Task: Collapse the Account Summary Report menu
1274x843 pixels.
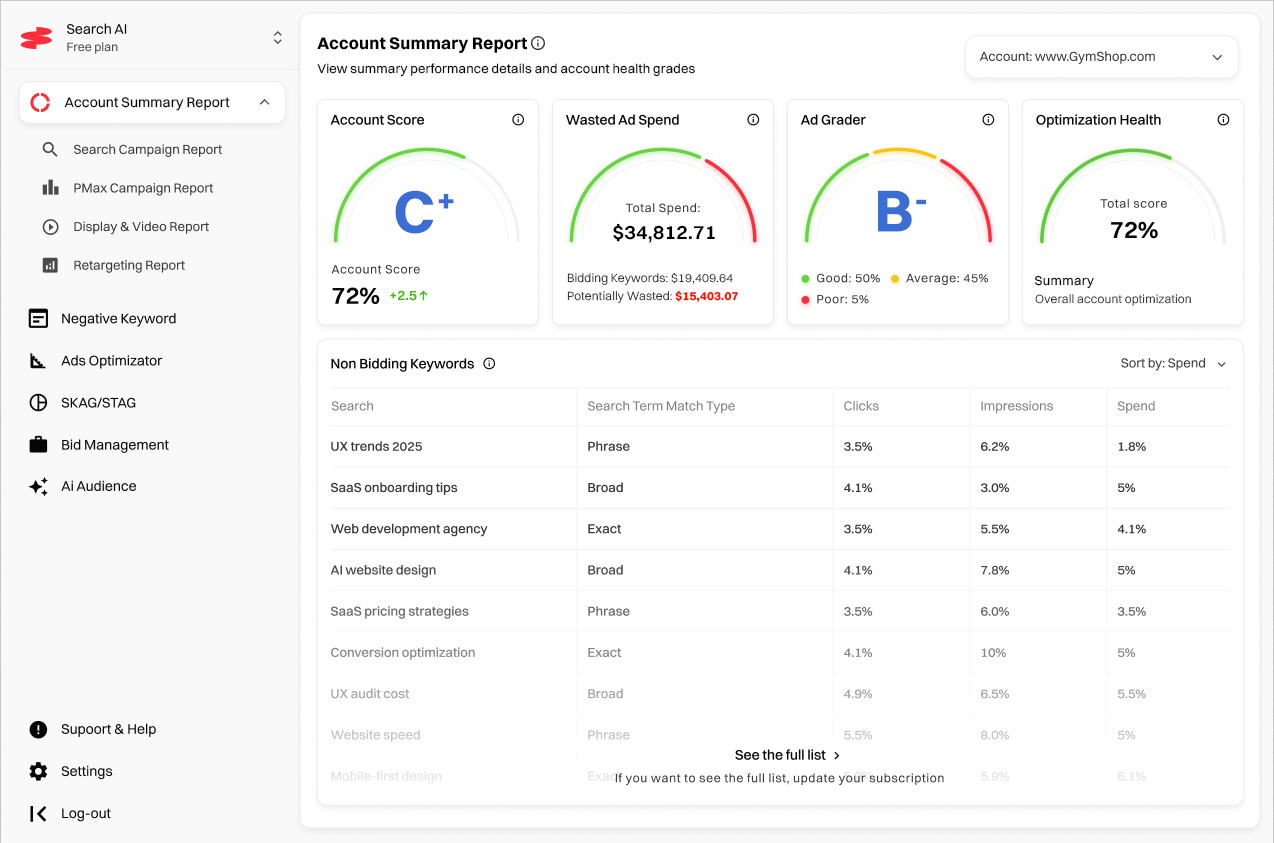Action: [x=264, y=102]
